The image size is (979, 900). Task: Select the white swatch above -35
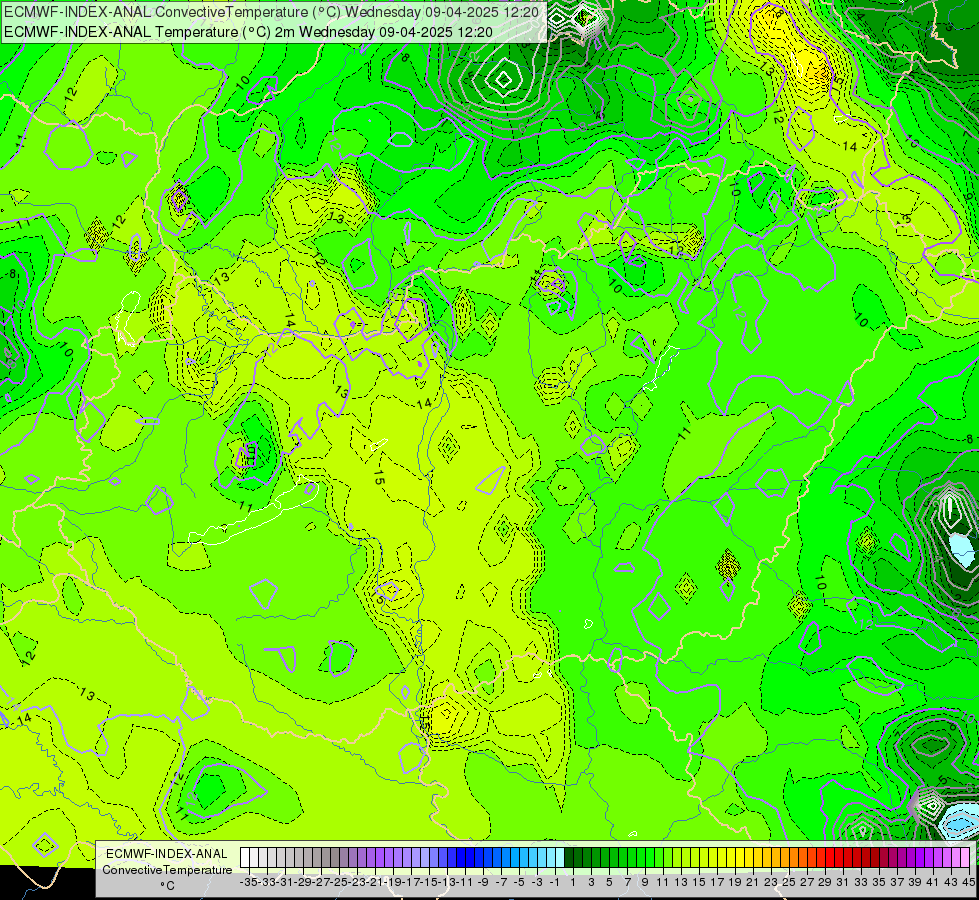(x=245, y=857)
